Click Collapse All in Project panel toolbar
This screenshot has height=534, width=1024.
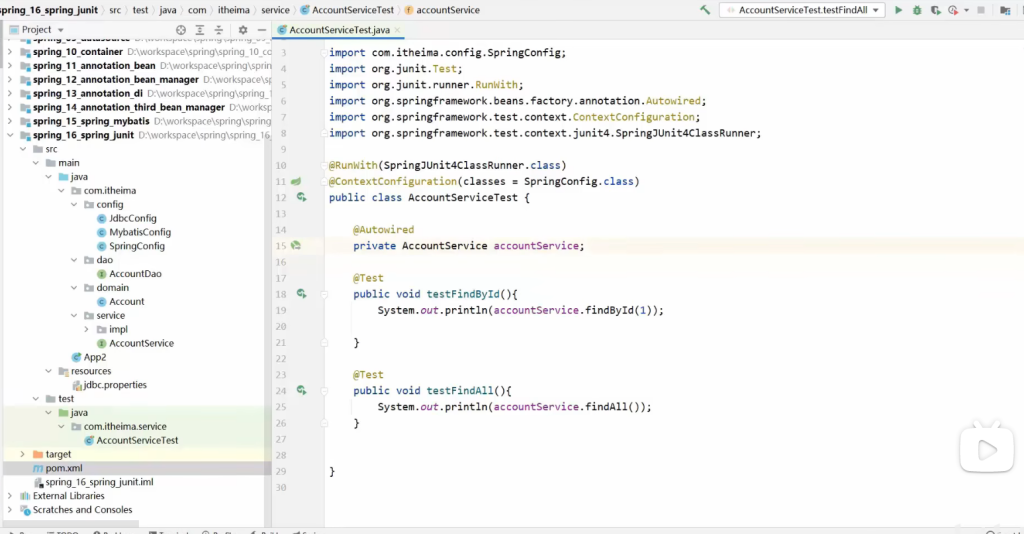tap(218, 30)
